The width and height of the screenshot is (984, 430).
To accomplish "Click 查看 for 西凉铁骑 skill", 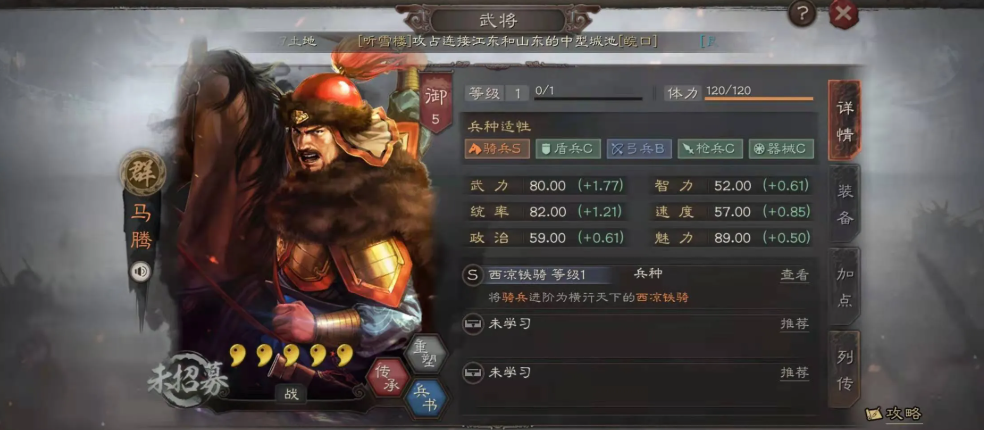I will (x=794, y=275).
